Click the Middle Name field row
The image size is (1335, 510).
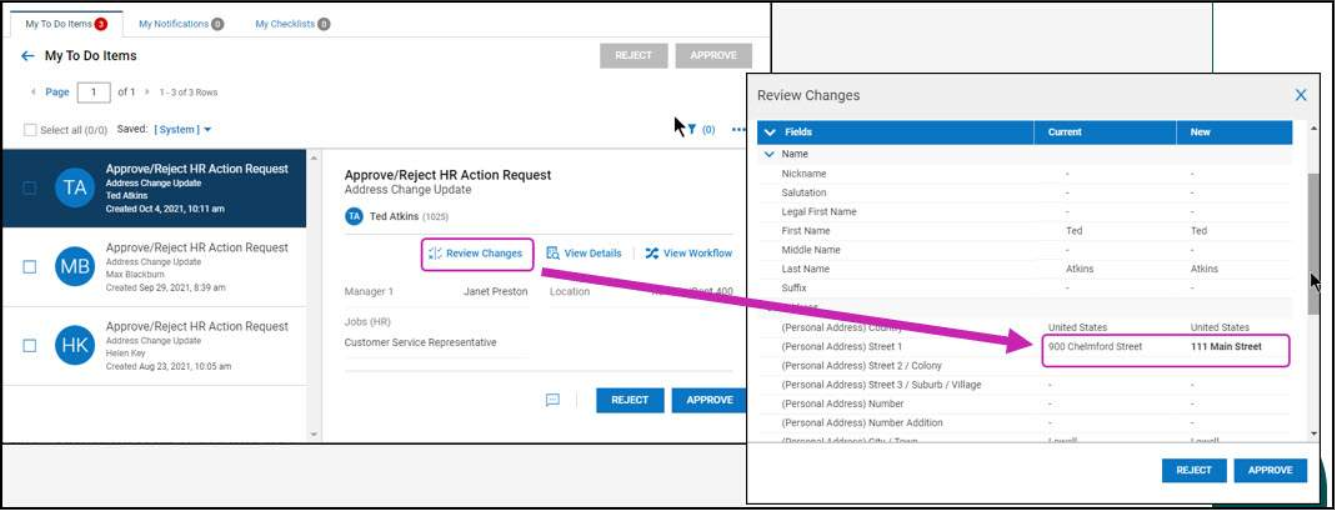[1026, 250]
